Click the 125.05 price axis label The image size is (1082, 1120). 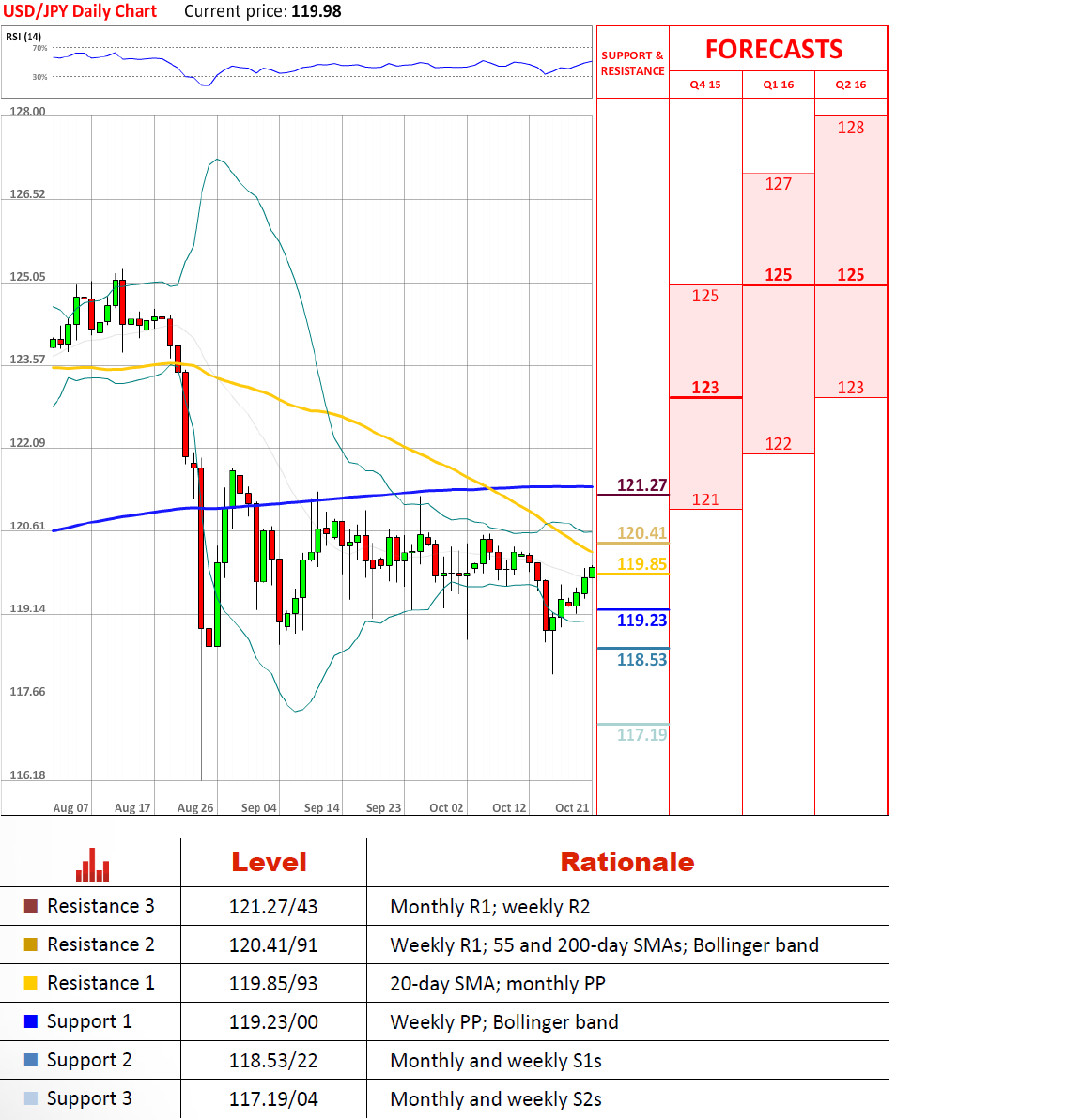(x=27, y=277)
